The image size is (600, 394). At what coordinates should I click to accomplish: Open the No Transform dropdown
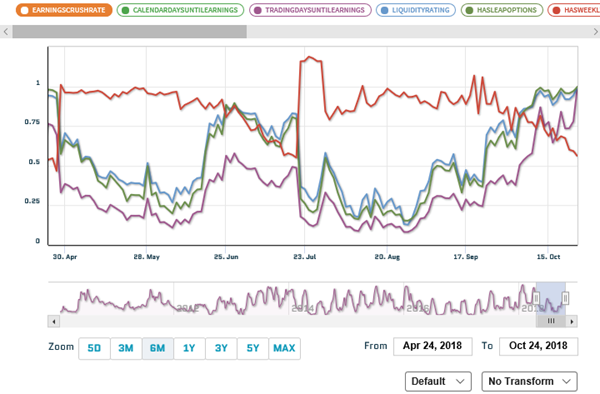coord(529,381)
